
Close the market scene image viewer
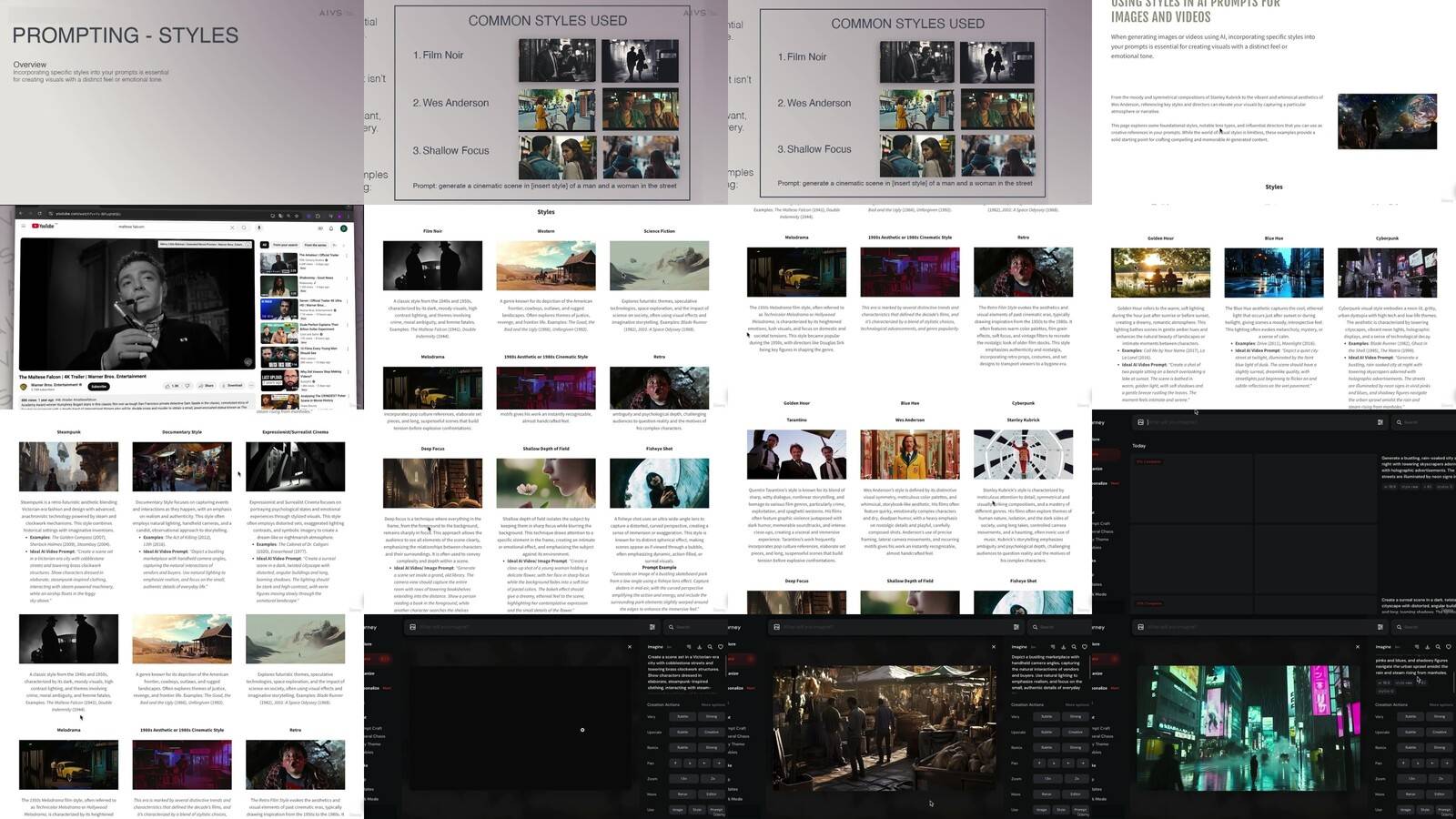[994, 647]
